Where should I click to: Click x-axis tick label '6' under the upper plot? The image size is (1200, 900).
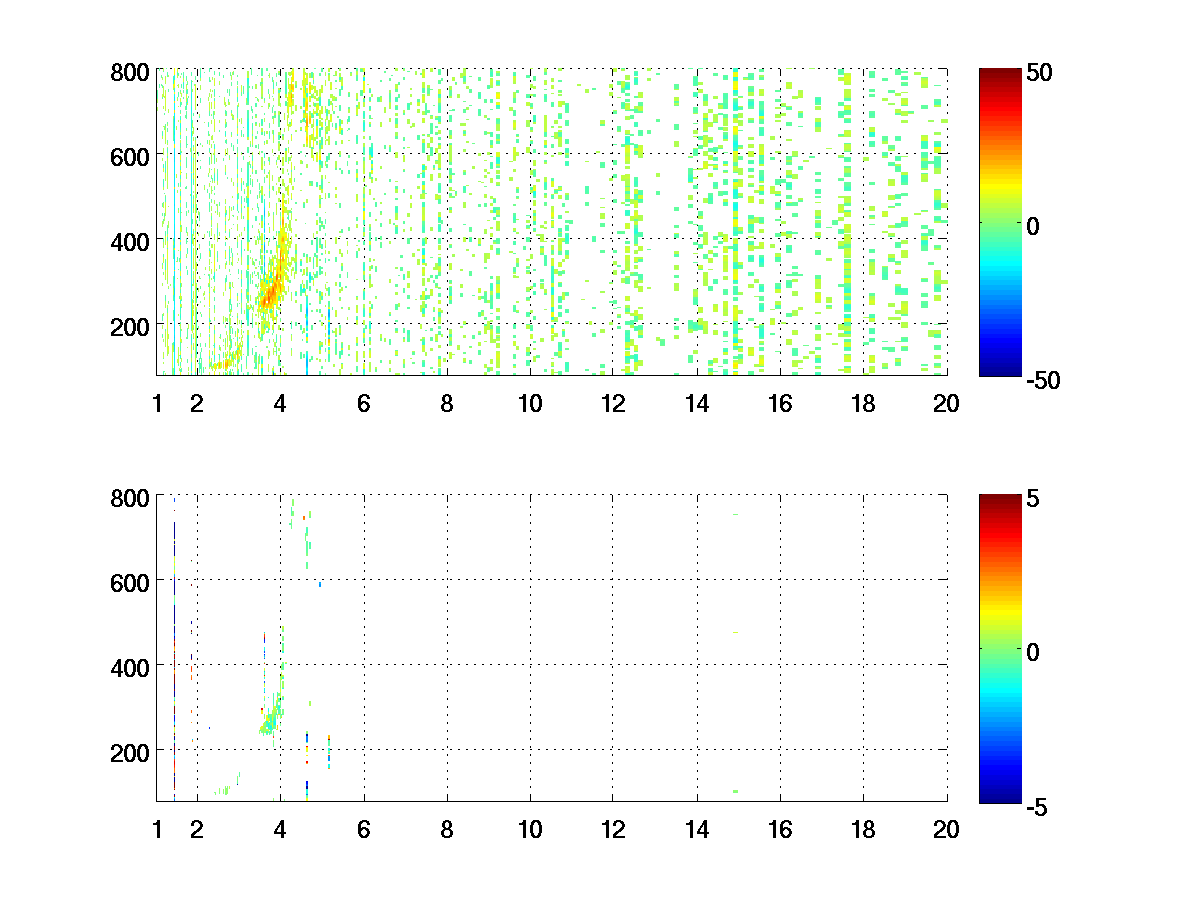coord(363,404)
